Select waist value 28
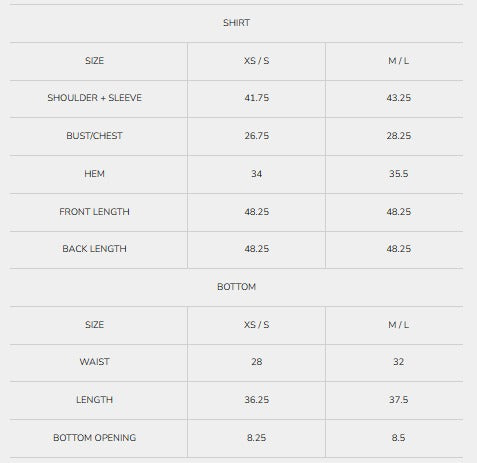This screenshot has height=463, width=477. [x=256, y=362]
